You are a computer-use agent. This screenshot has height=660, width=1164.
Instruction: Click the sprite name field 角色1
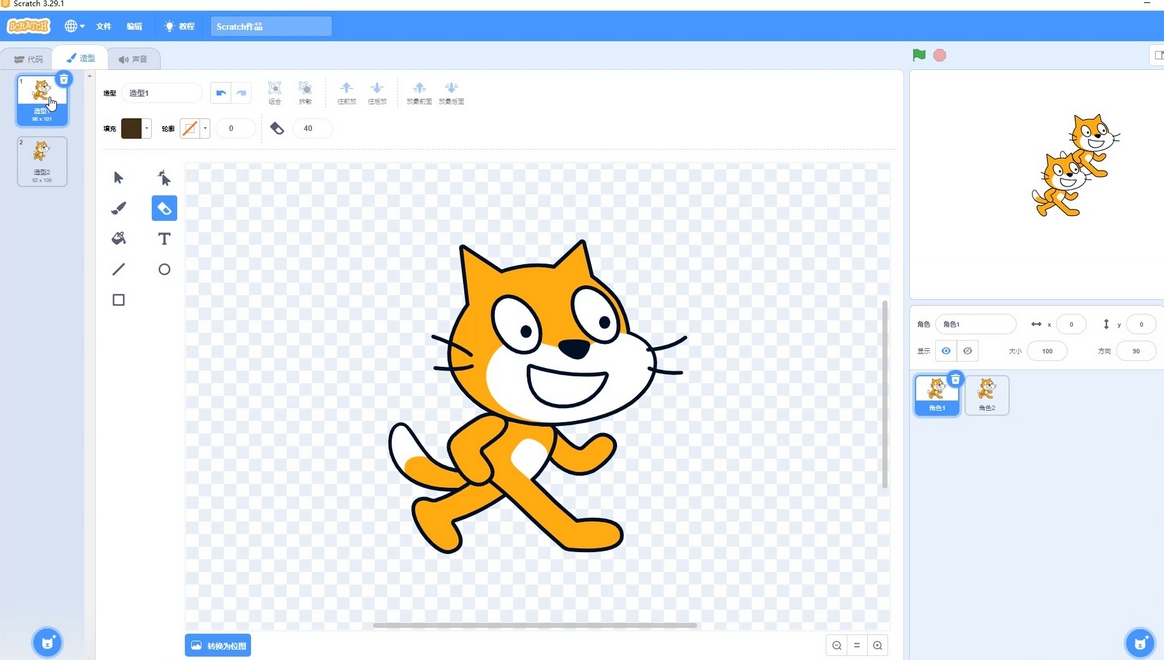pyautogui.click(x=975, y=324)
